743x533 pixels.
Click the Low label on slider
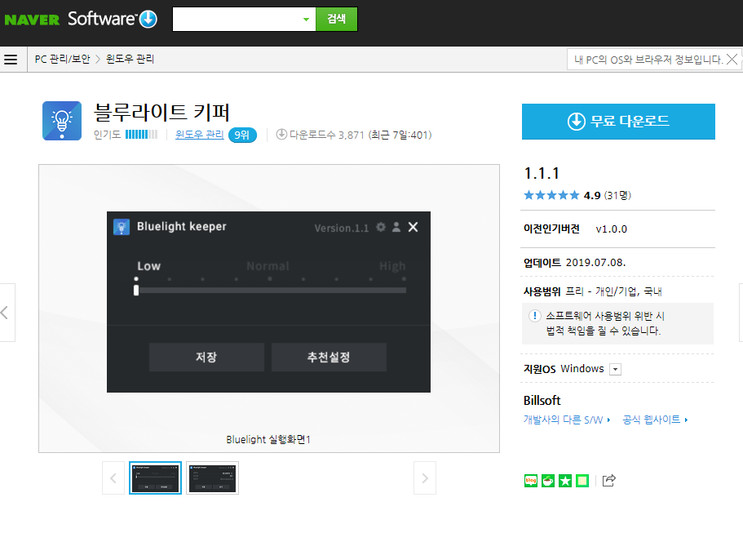point(149,266)
